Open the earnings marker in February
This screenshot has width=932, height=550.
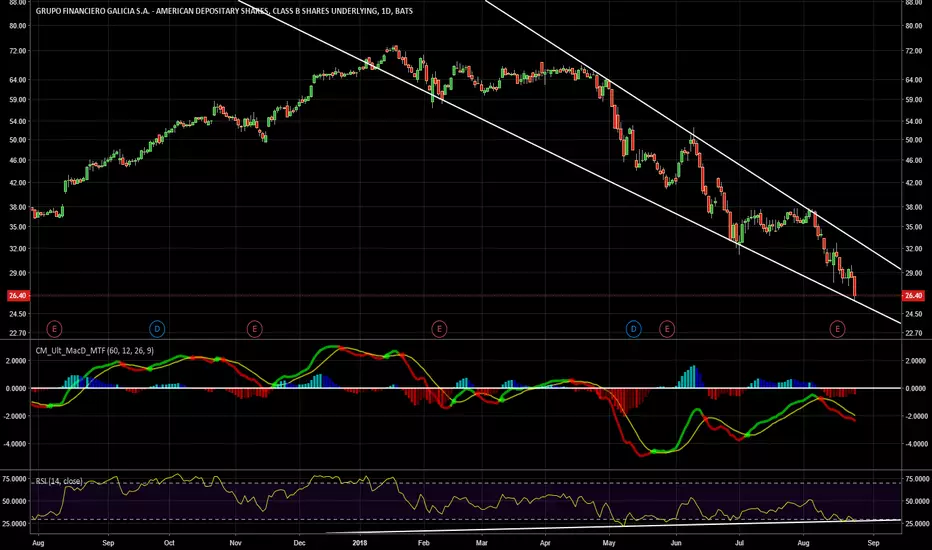(x=439, y=329)
